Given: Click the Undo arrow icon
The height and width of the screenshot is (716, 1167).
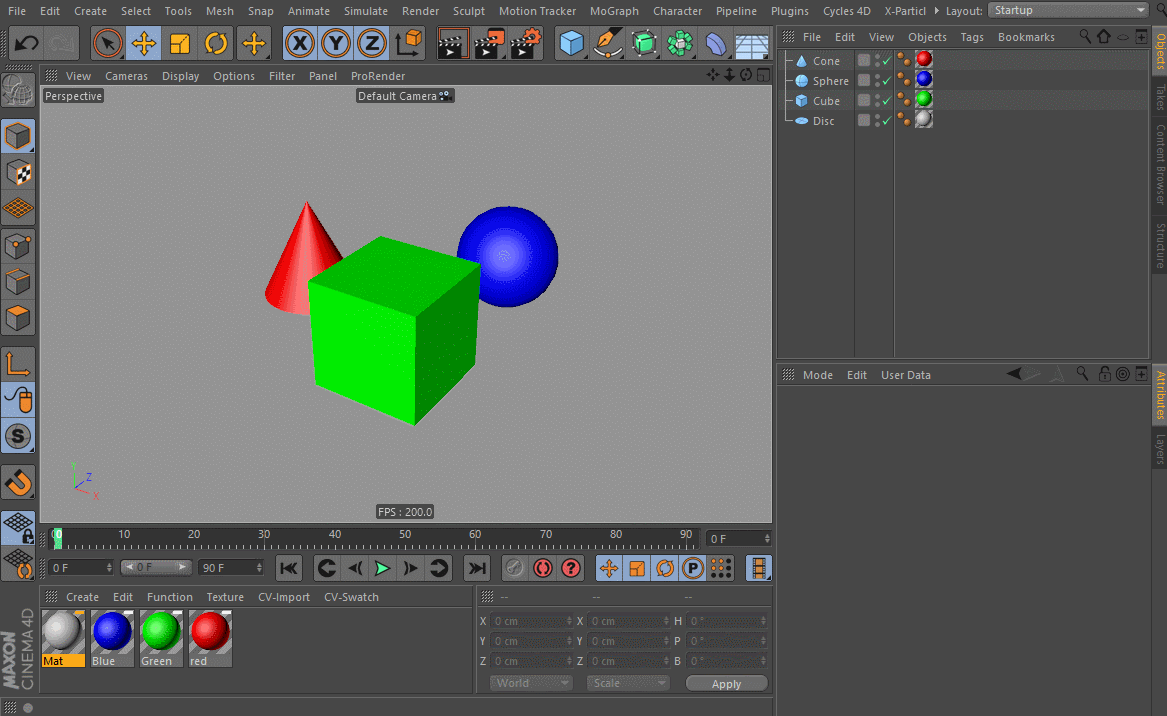Looking at the screenshot, I should pos(27,44).
